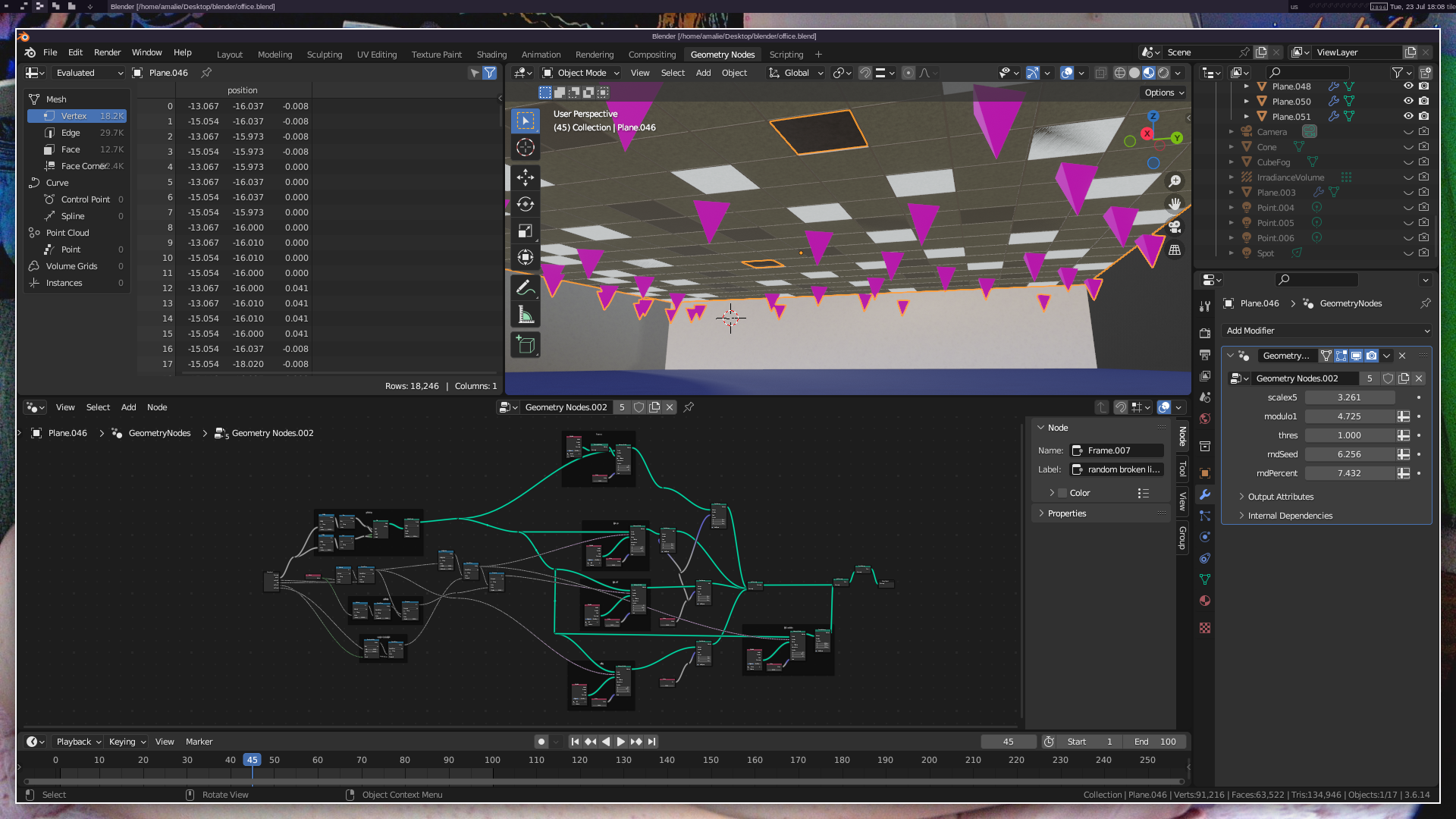Expand the Output Attributes section
This screenshot has height=819, width=1456.
(1281, 497)
